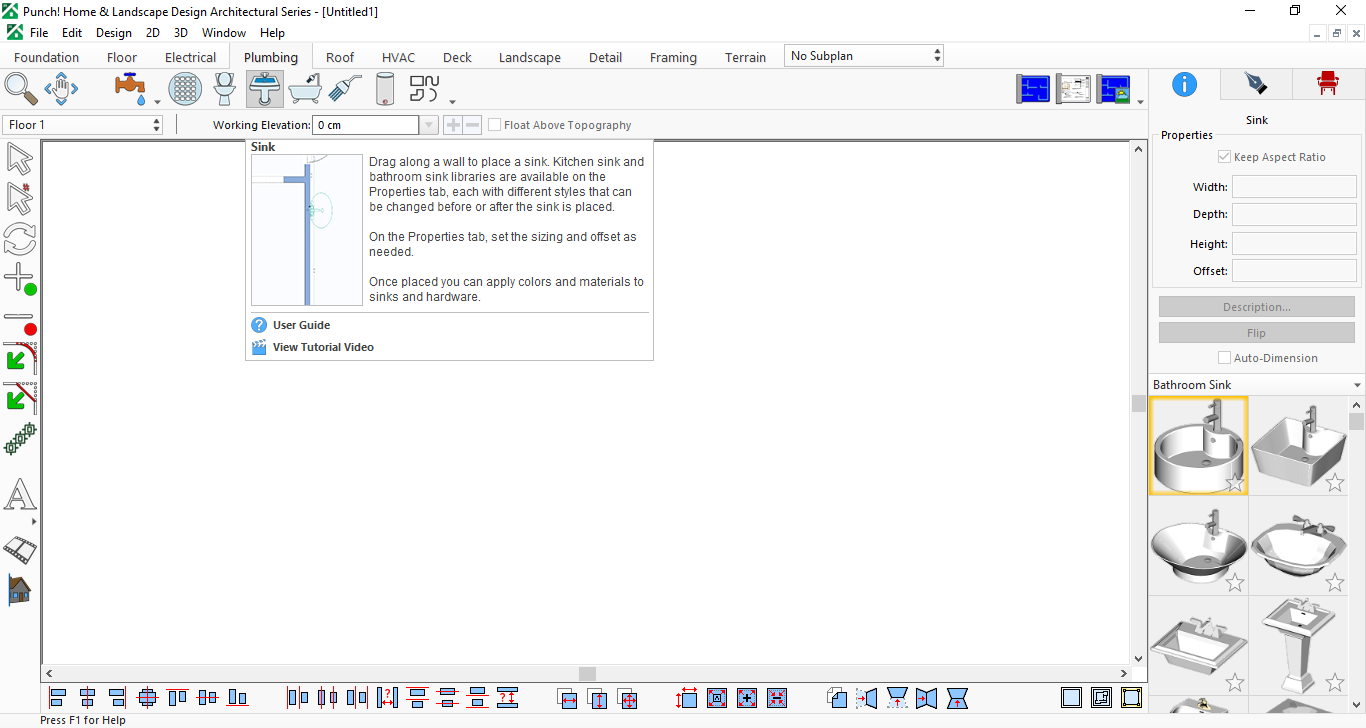Choose the Text tool
Screen dimensions: 1366x728
click(x=20, y=495)
